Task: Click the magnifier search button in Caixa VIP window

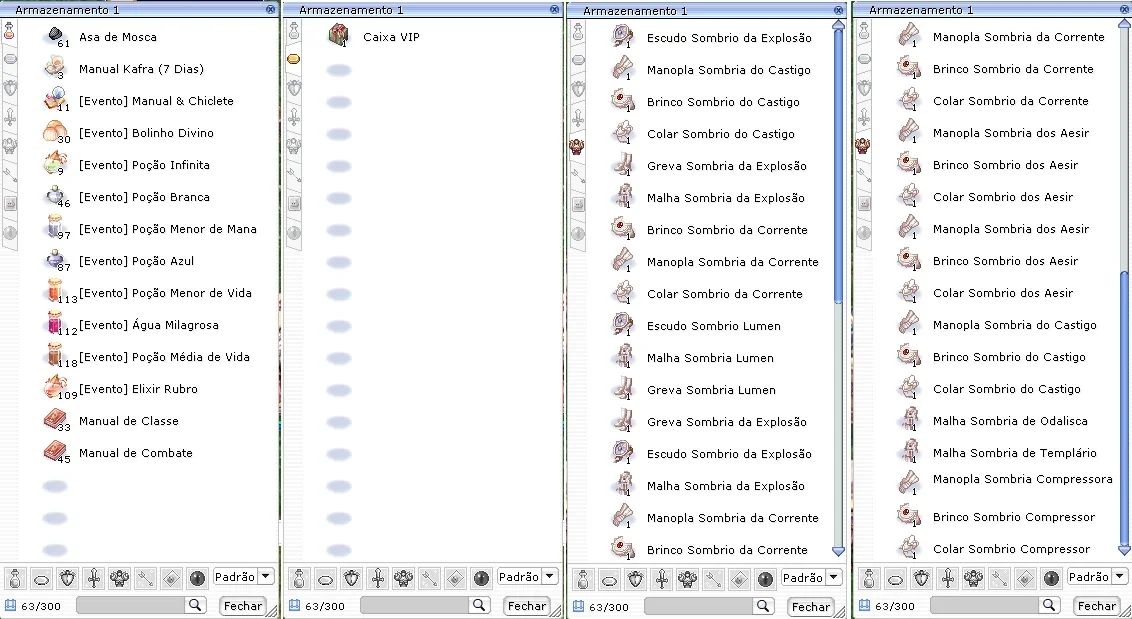Action: click(x=479, y=605)
